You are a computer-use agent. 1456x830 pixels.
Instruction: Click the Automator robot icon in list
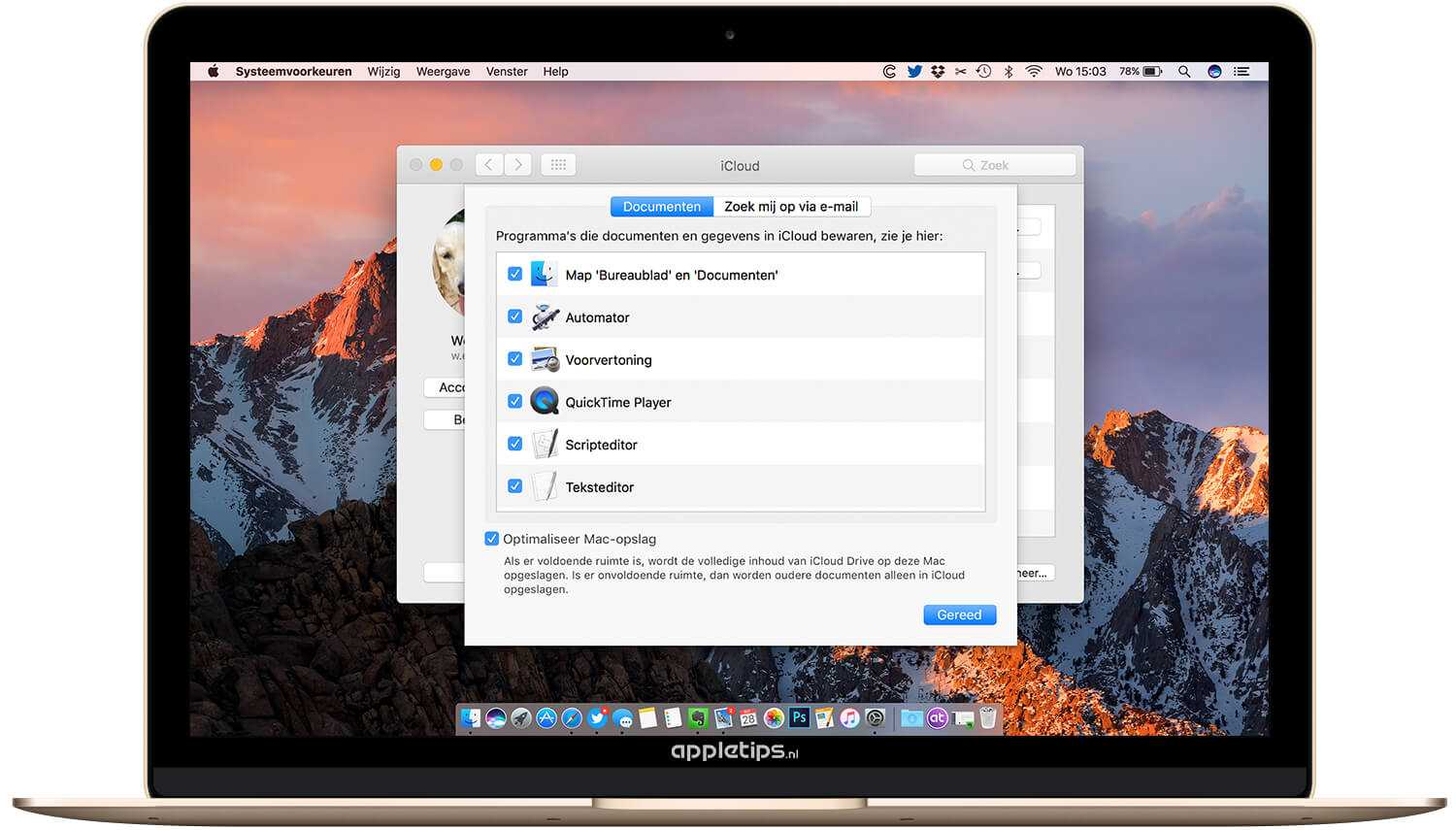545,317
